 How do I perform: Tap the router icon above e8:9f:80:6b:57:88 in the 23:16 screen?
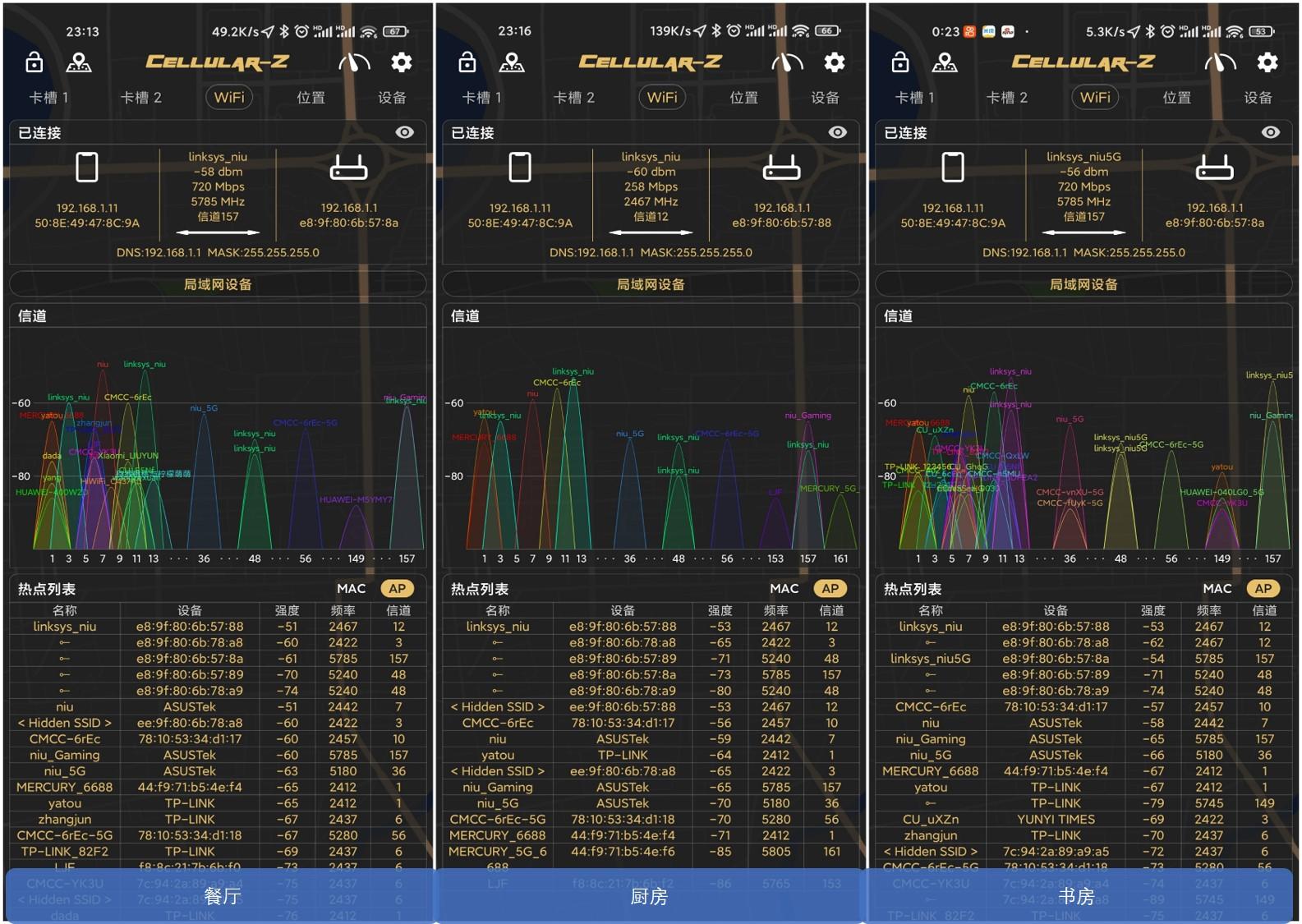pos(782,168)
